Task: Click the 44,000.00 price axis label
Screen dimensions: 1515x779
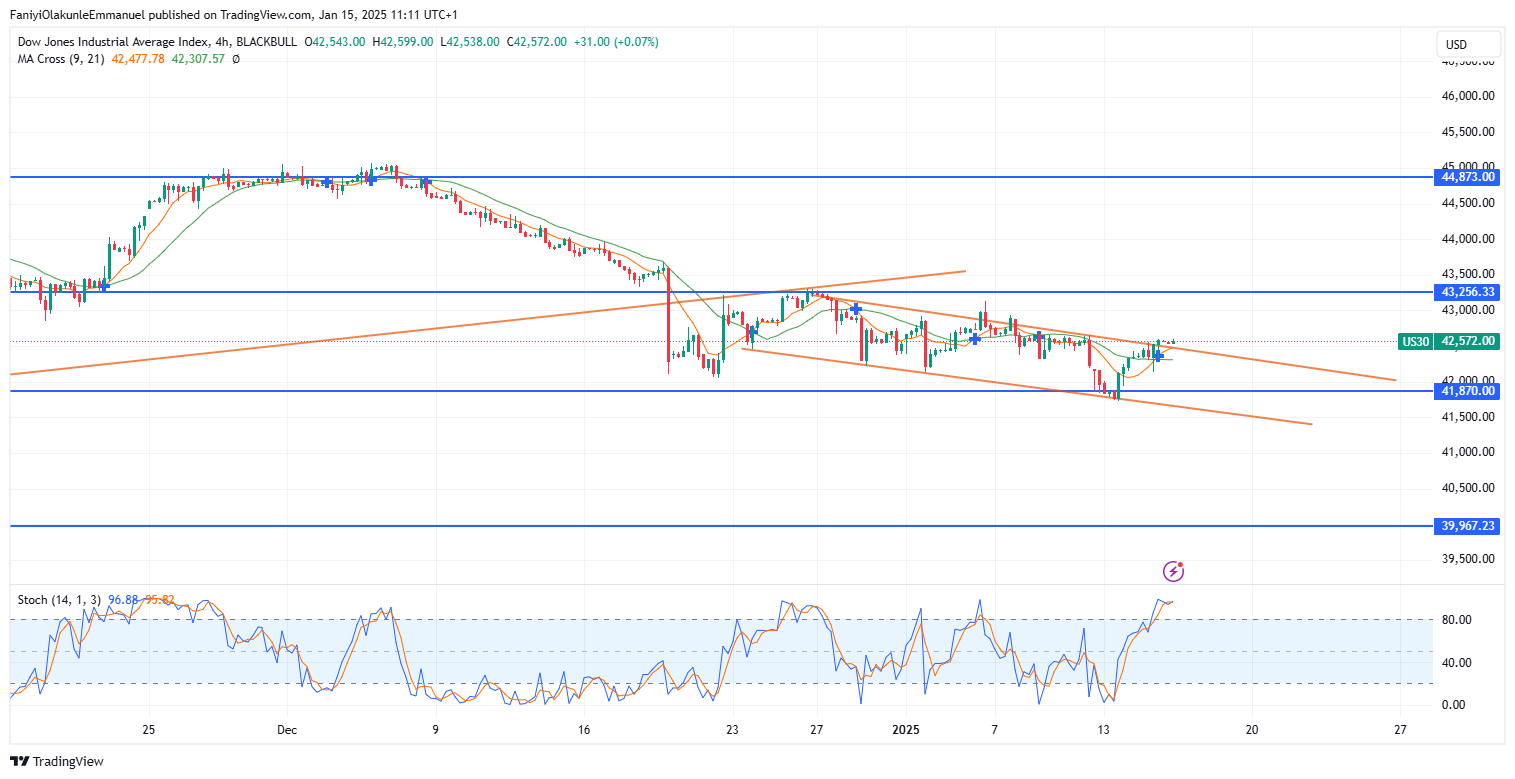Action: (1468, 239)
